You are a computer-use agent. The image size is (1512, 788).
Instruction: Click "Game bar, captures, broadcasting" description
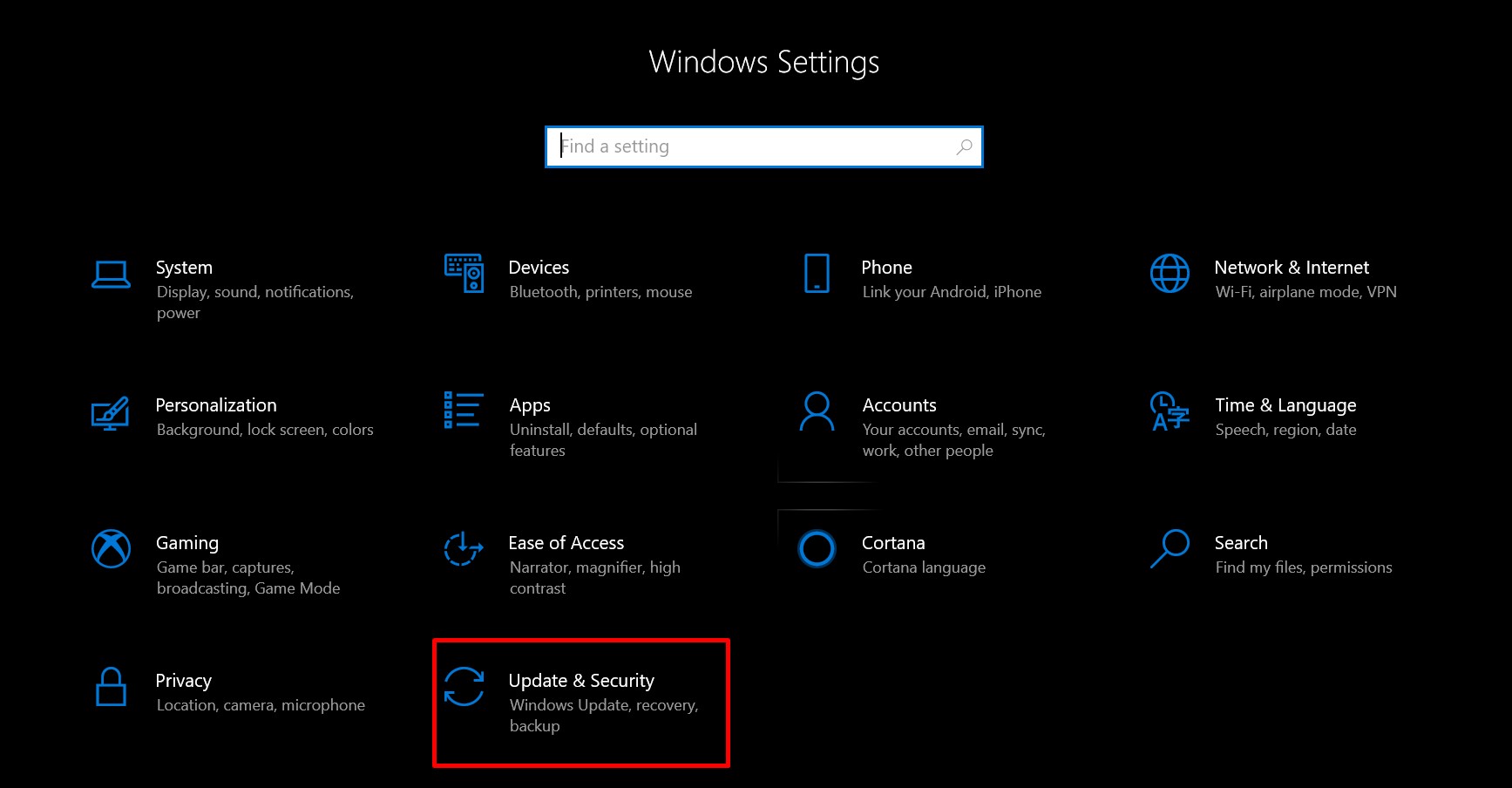[x=248, y=578]
